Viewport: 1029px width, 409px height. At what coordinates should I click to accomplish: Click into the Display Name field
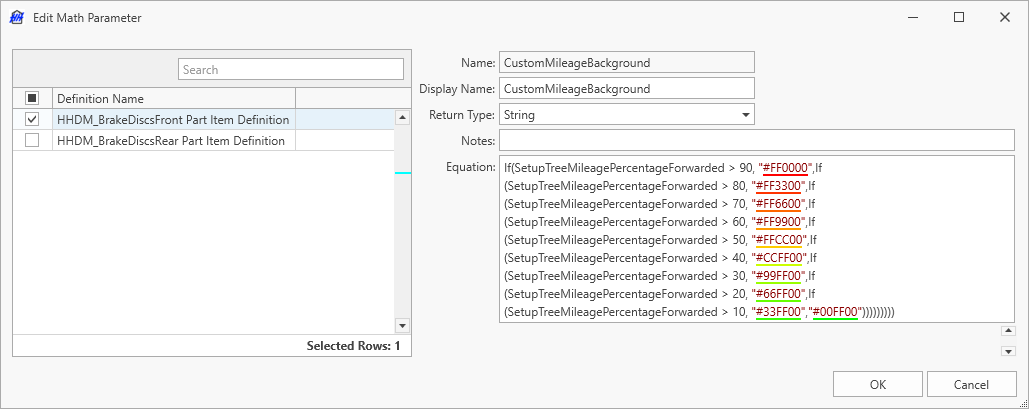625,89
